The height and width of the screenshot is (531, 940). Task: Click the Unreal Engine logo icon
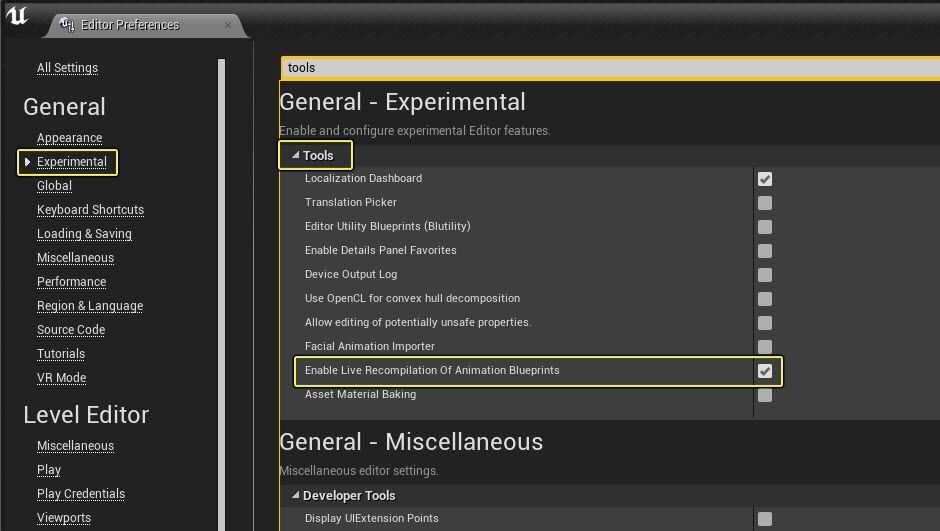(17, 18)
